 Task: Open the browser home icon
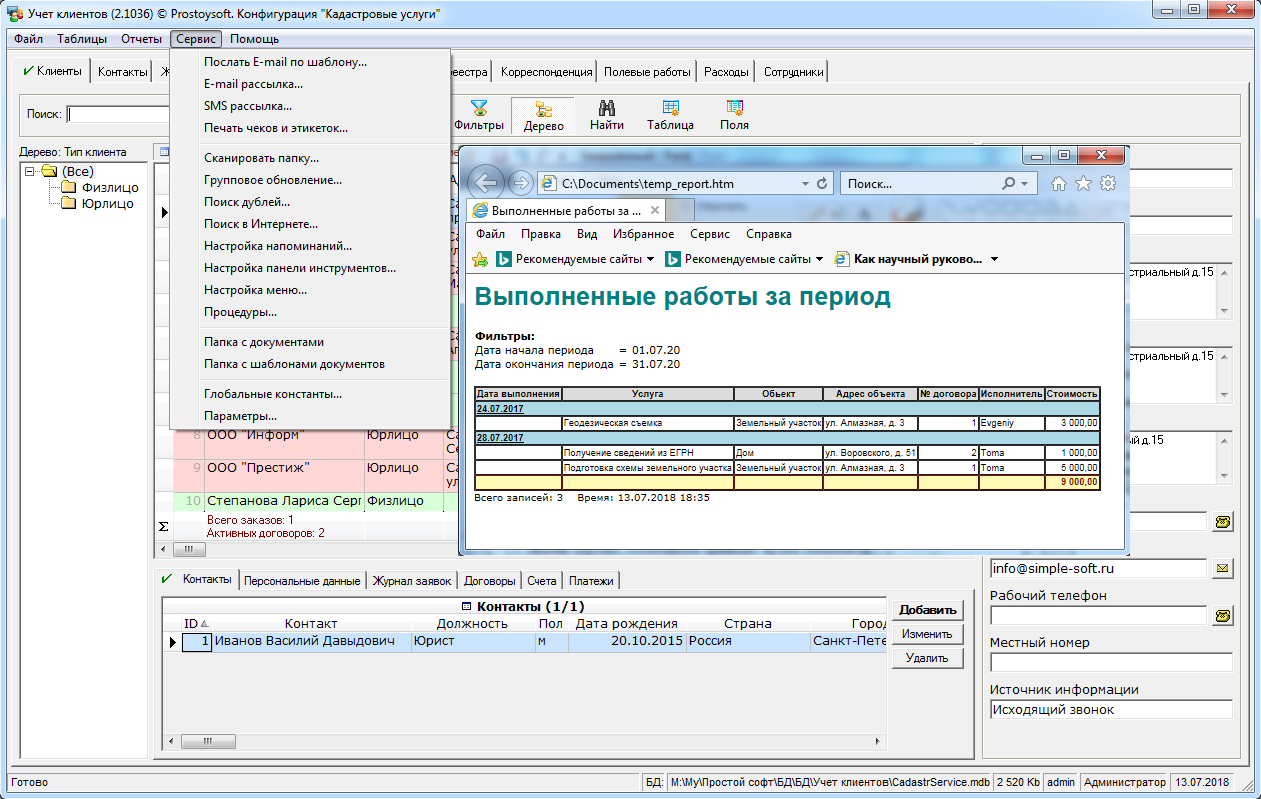click(1059, 184)
